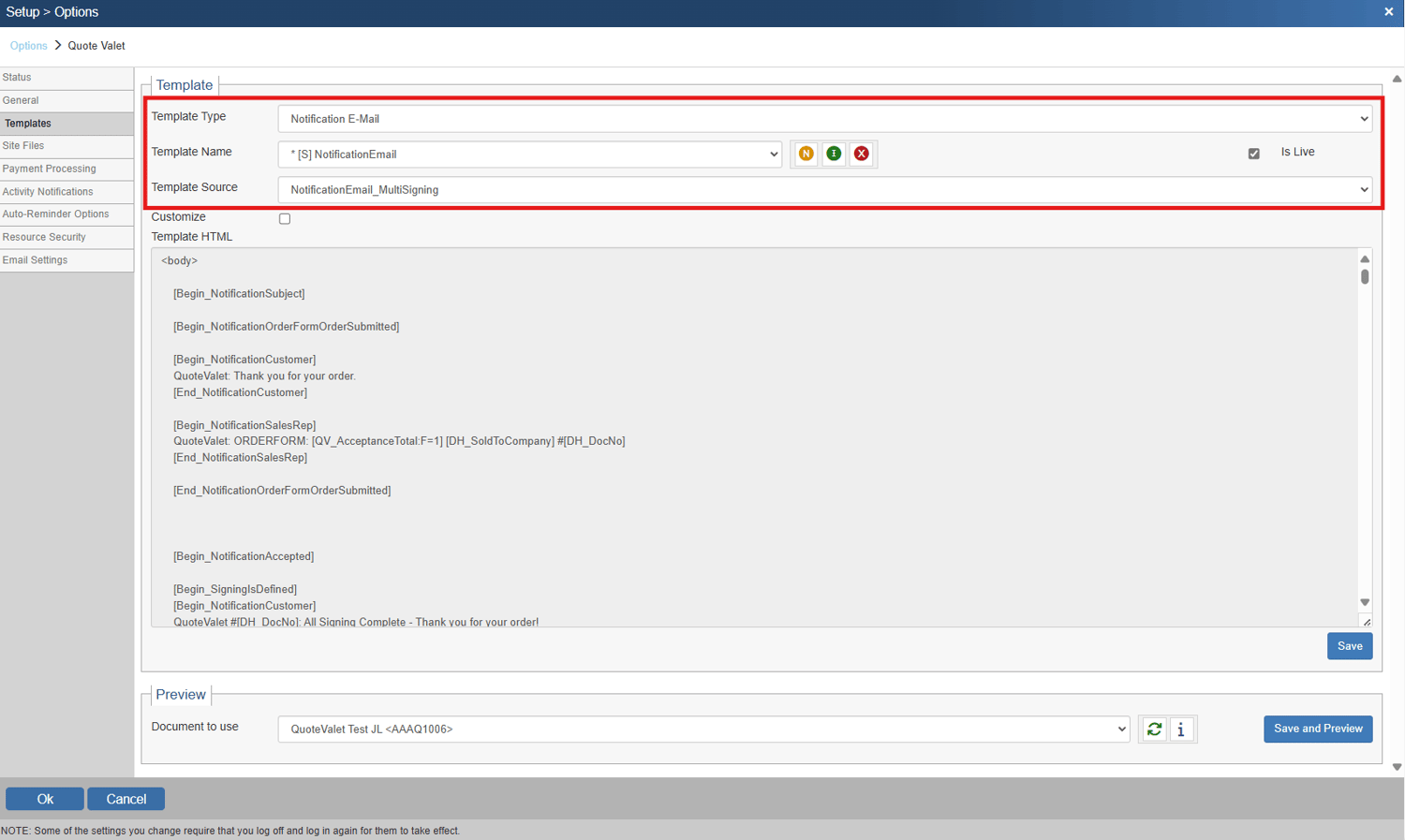Delete template via the red X icon
The width and height of the screenshot is (1405, 840).
coord(862,154)
